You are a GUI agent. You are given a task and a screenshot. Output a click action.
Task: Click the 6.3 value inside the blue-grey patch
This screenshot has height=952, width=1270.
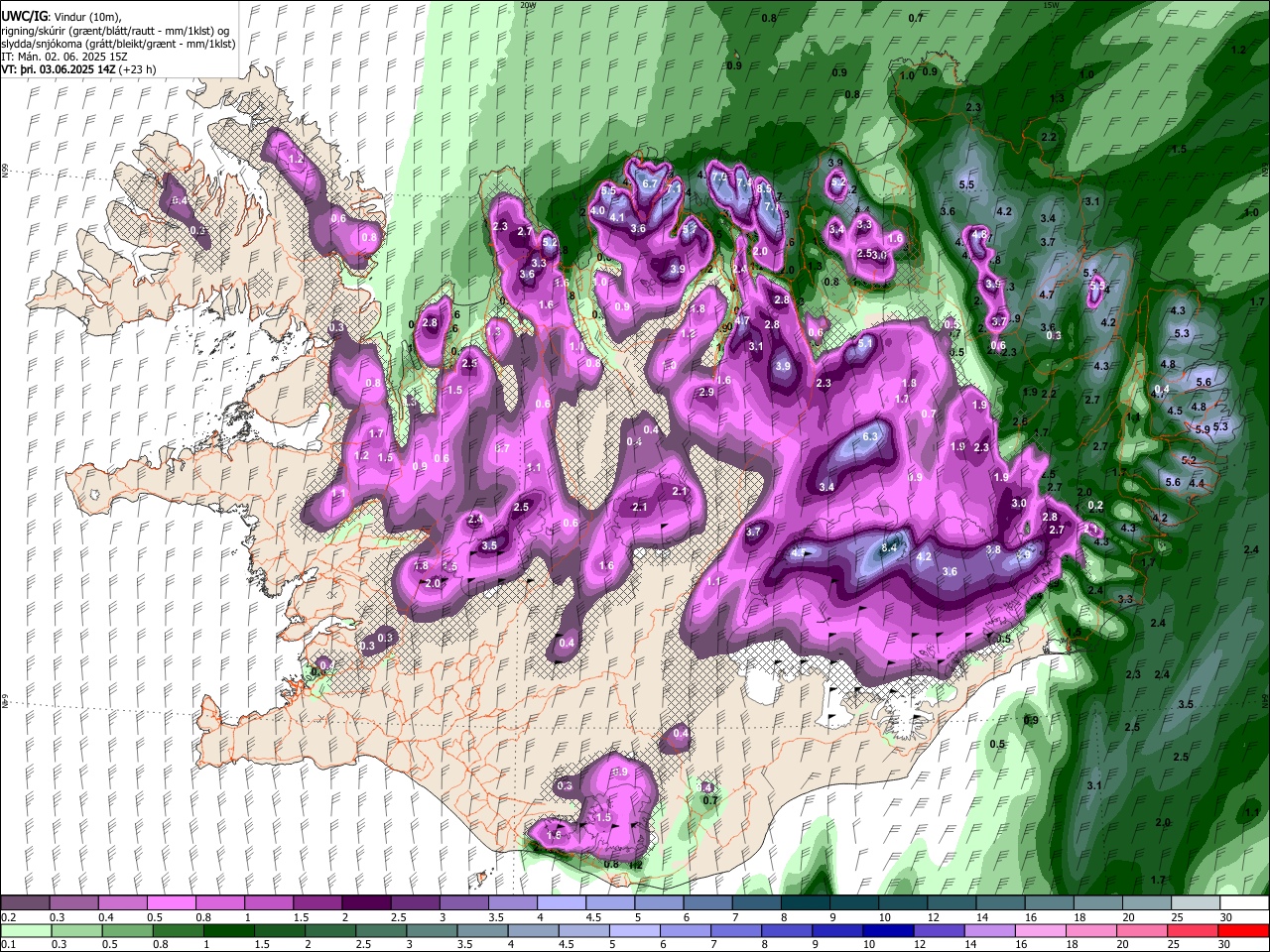pyautogui.click(x=871, y=437)
